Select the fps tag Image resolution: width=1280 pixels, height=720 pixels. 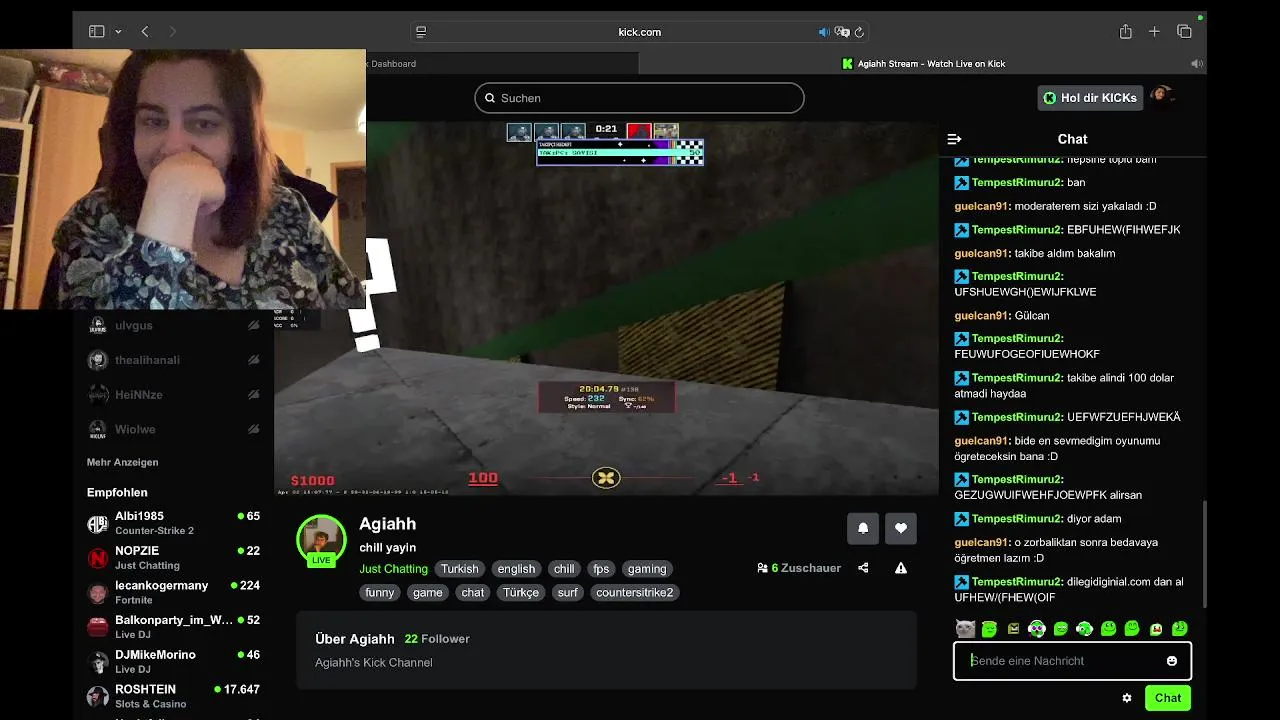(601, 569)
